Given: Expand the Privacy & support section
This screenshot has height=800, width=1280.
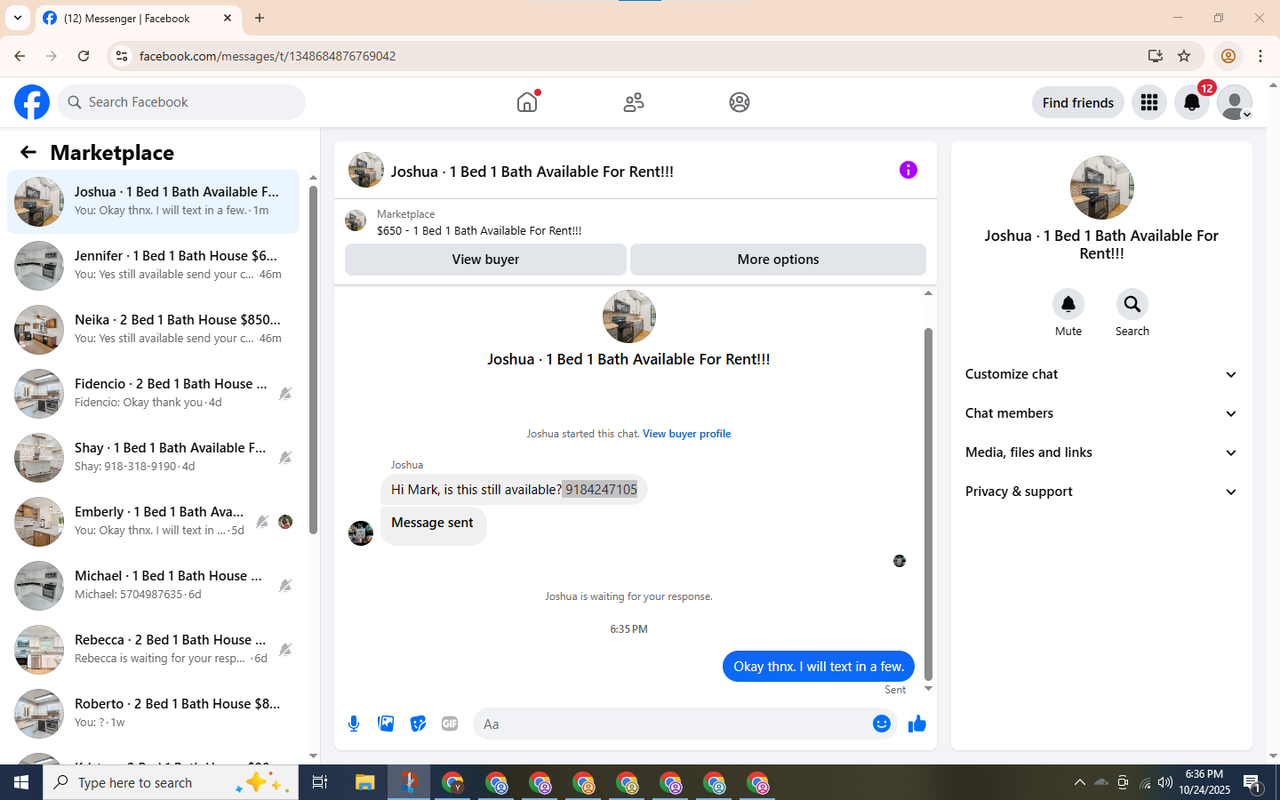Looking at the screenshot, I should [x=1100, y=491].
